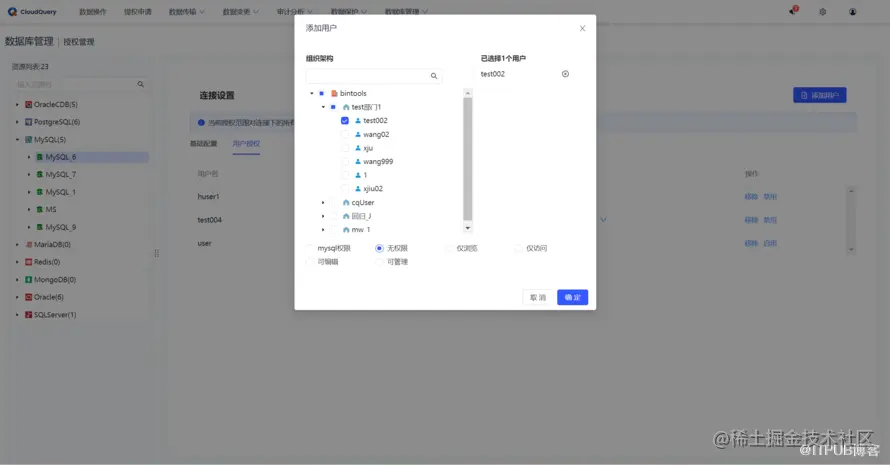The image size is (890, 465).
Task: Select the 可管理 radio option
Action: tap(379, 262)
